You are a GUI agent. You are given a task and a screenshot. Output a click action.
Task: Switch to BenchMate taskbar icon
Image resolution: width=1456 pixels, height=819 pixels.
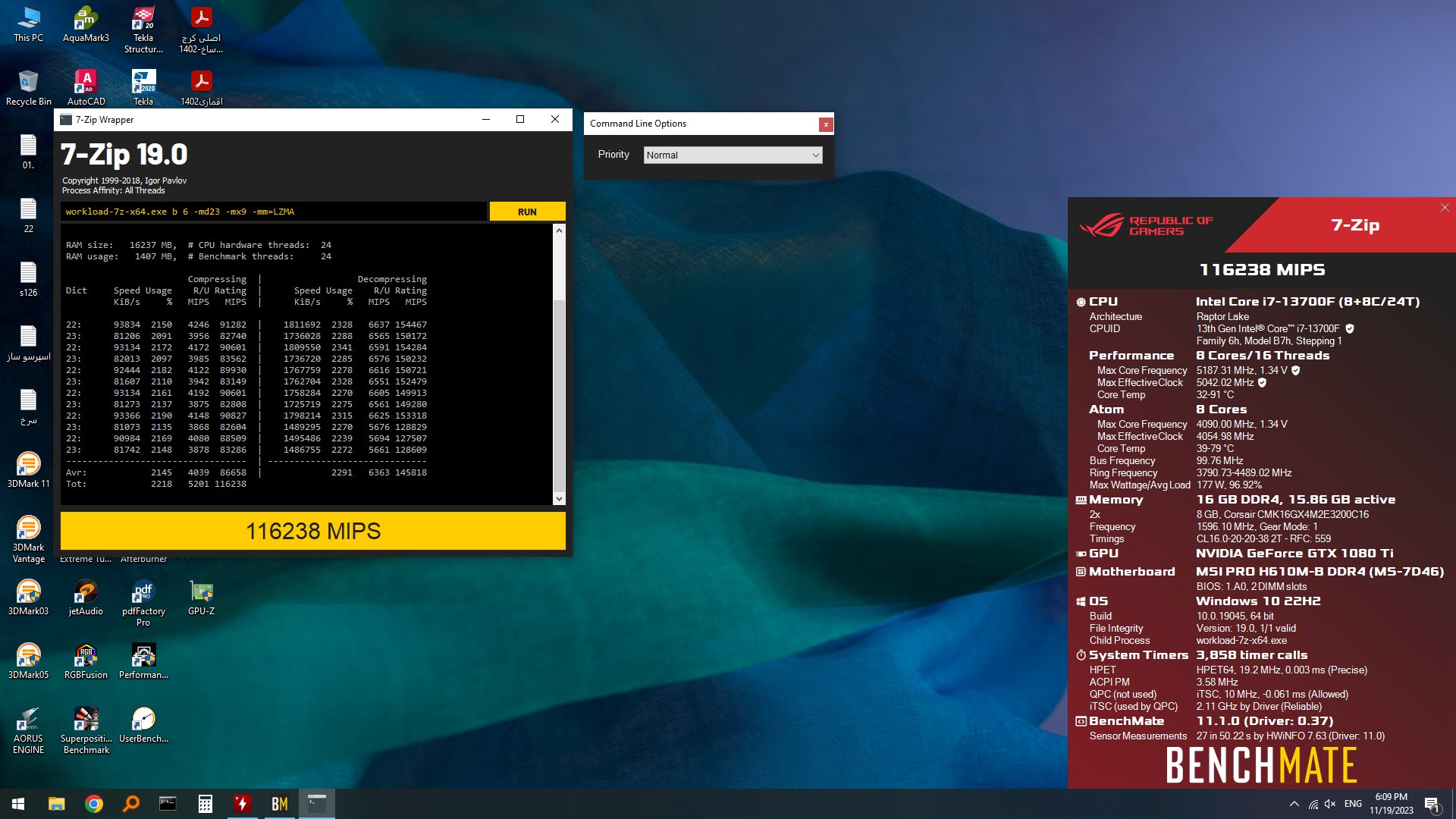tap(279, 804)
